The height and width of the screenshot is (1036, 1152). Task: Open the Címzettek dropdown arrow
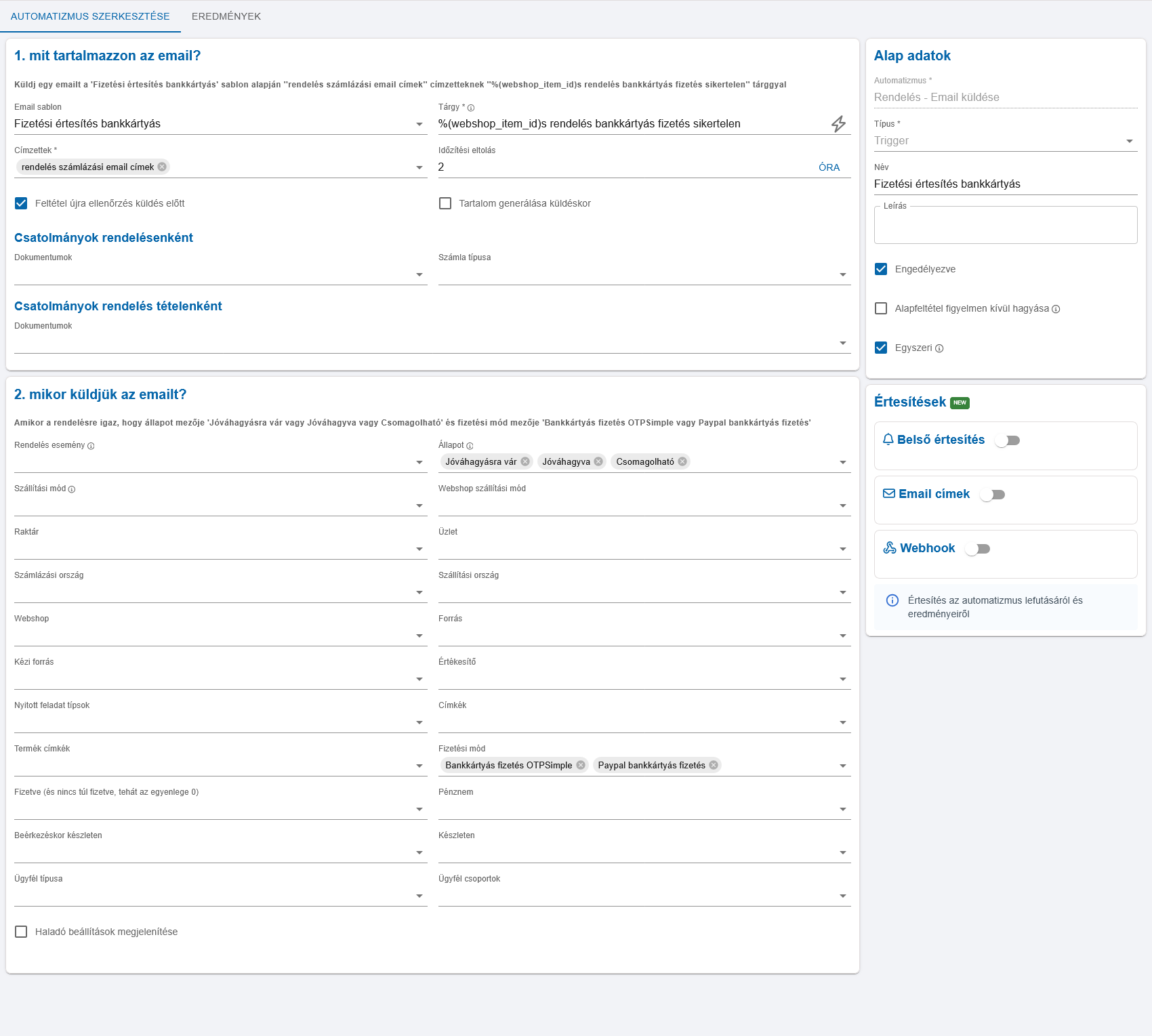[x=419, y=167]
